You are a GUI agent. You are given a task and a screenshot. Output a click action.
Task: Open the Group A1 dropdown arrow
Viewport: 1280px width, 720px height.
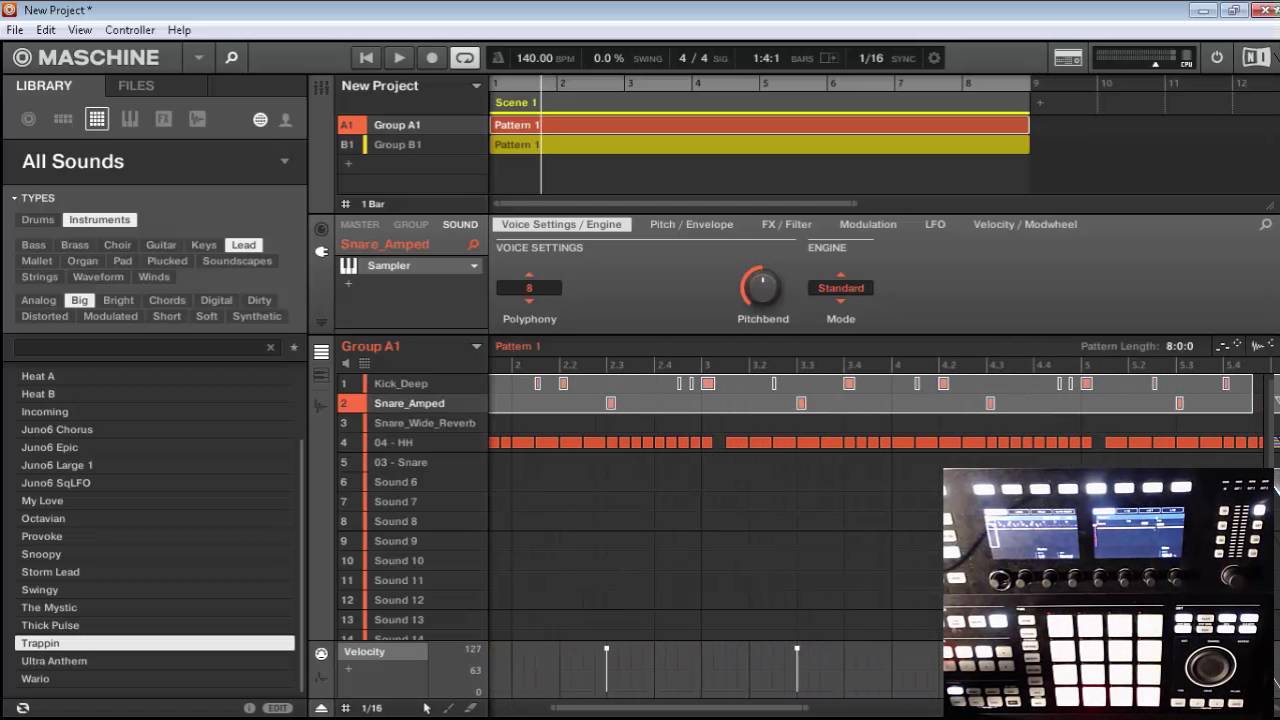click(476, 347)
